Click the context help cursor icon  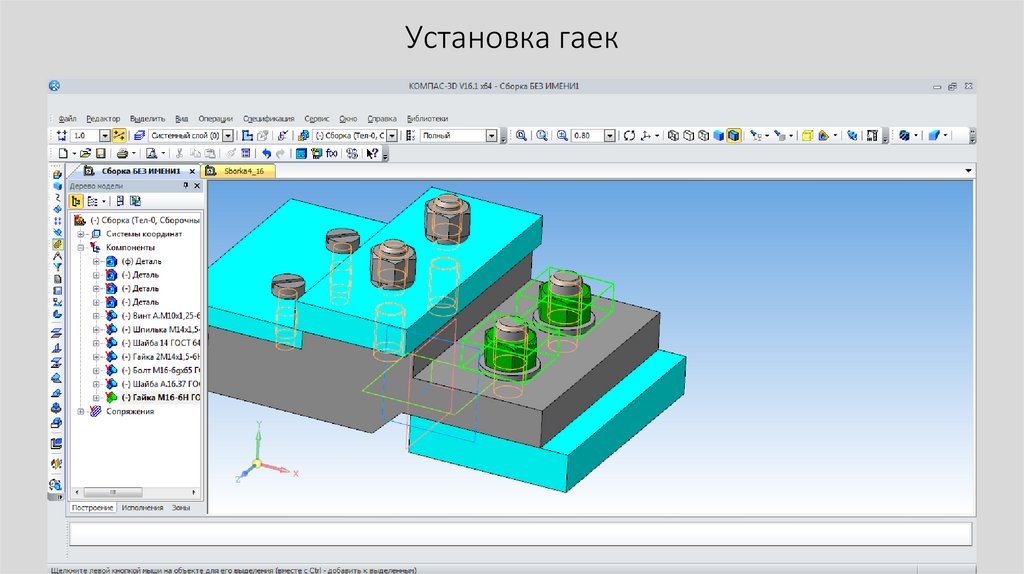coord(371,153)
